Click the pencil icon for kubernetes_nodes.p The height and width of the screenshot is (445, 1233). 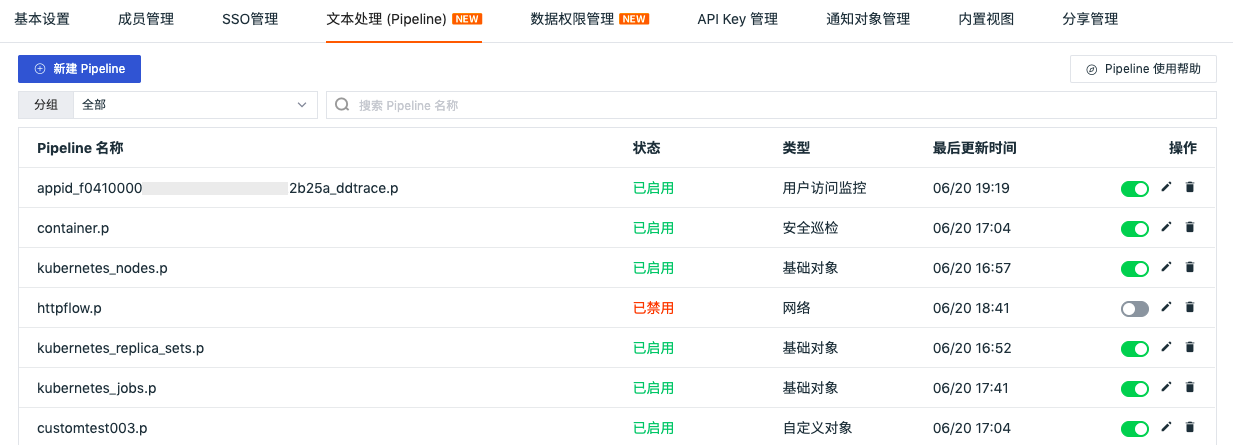[x=1166, y=267]
